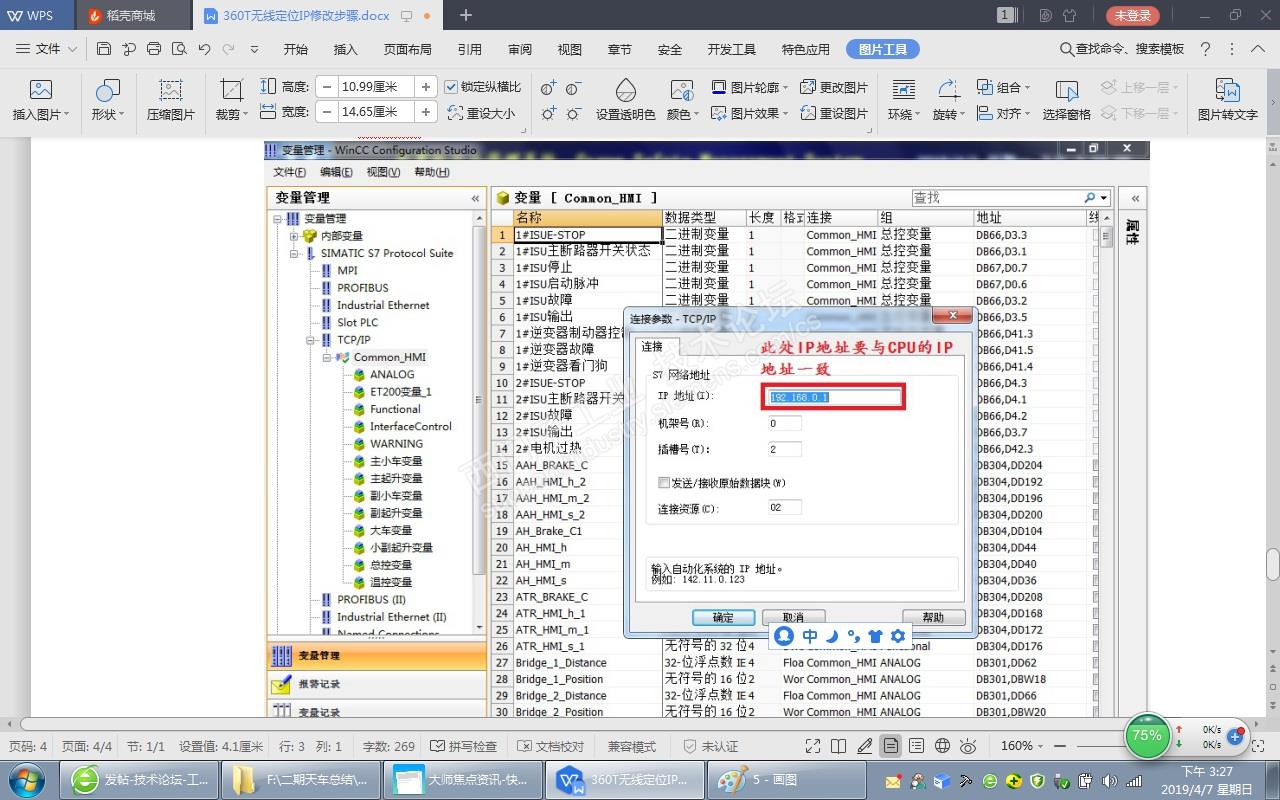Screen dimensions: 1280x800
Task: Toggle Chinese/English mode on the input bar
Action: click(810, 636)
